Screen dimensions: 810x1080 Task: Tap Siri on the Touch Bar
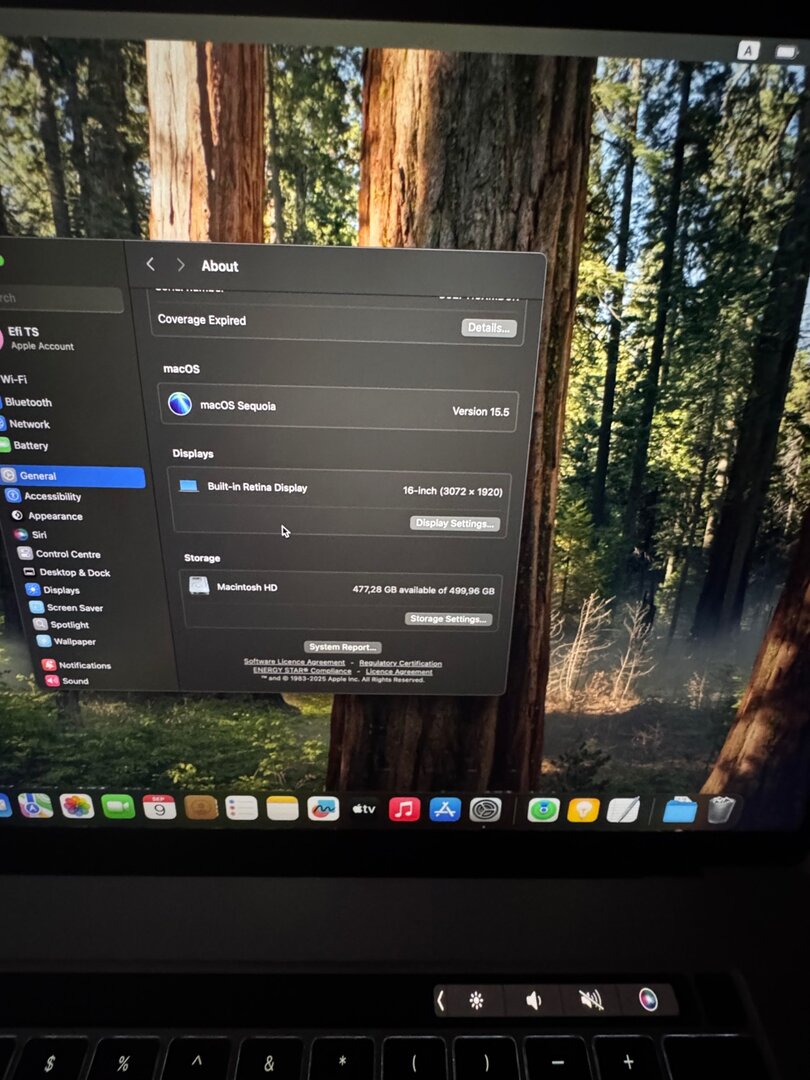[648, 999]
